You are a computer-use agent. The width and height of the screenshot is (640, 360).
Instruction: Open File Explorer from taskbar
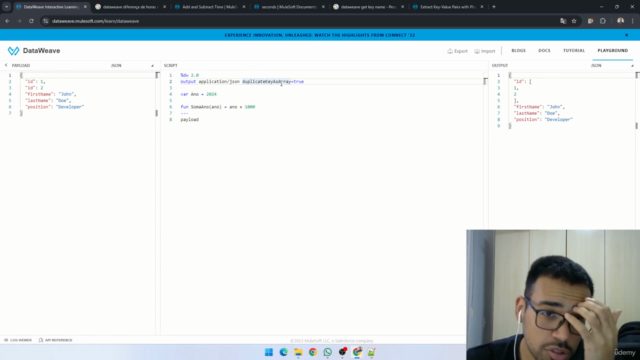pos(298,352)
